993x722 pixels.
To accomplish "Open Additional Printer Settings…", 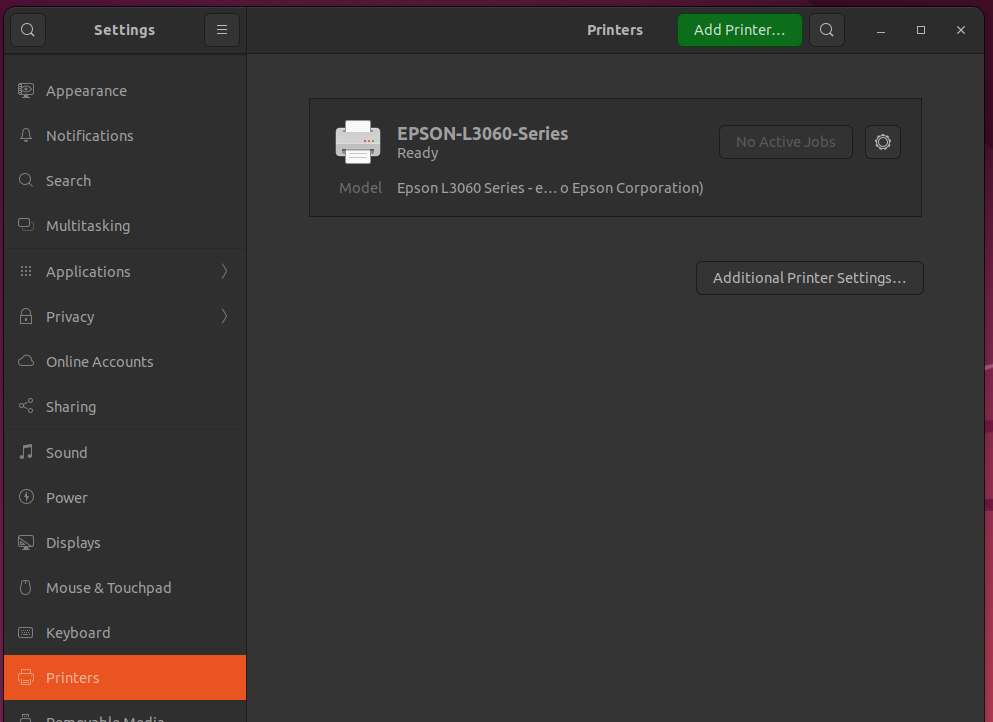I will [x=809, y=278].
